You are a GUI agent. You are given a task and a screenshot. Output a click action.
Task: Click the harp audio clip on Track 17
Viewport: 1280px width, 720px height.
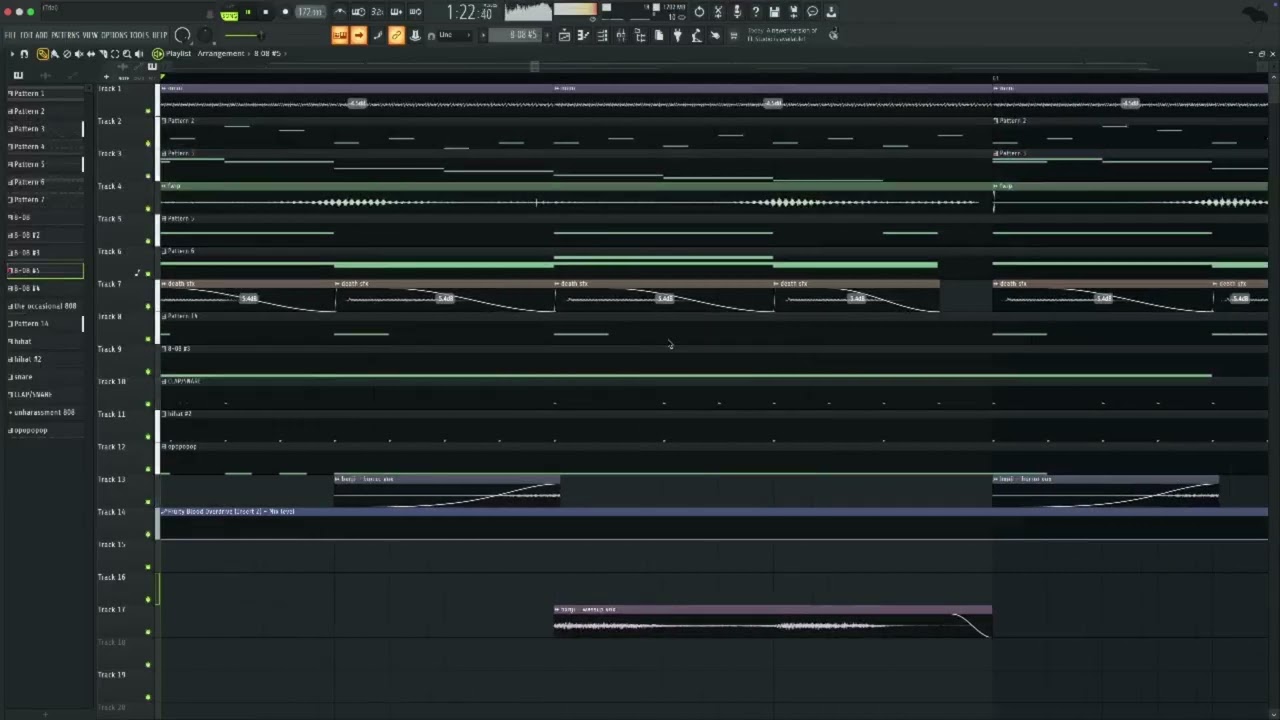point(773,622)
